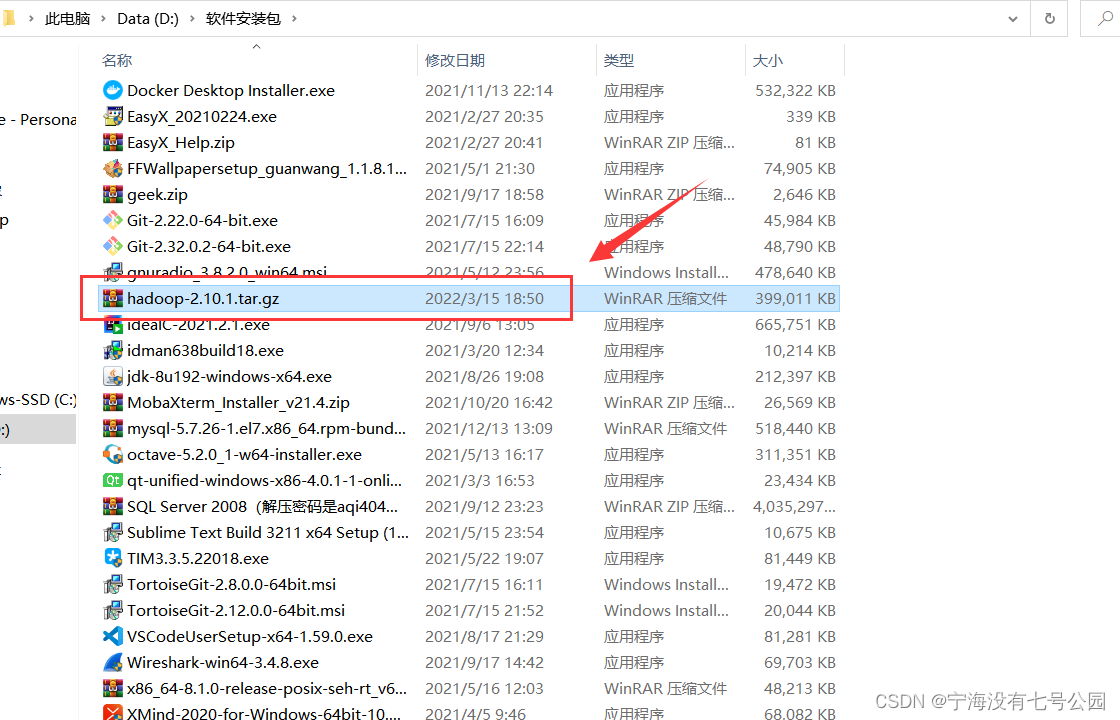Select file name octave-5.2.0_1-w64-installer.exe
The width and height of the screenshot is (1120, 720).
pyautogui.click(x=244, y=454)
